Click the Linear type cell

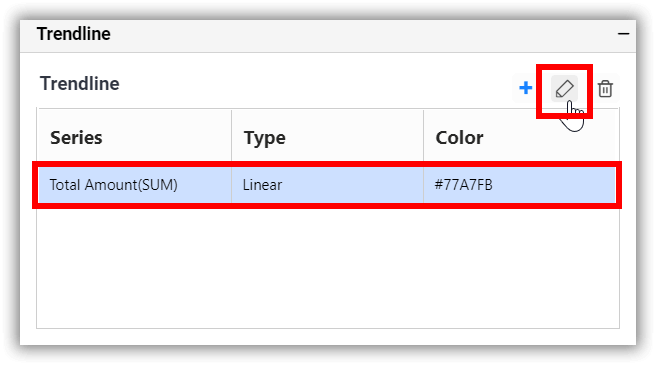[x=328, y=185]
